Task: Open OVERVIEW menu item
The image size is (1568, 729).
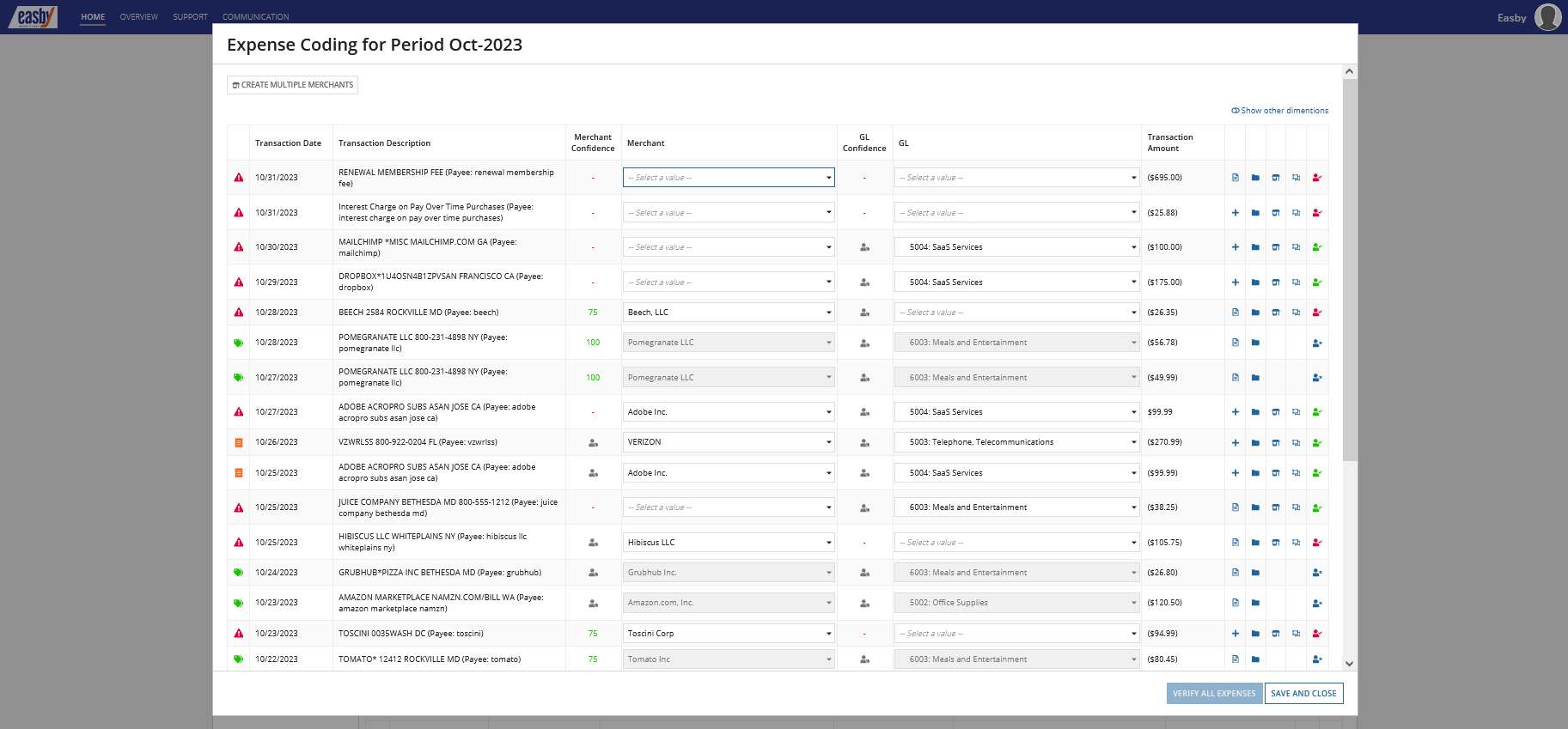Action: (x=139, y=17)
